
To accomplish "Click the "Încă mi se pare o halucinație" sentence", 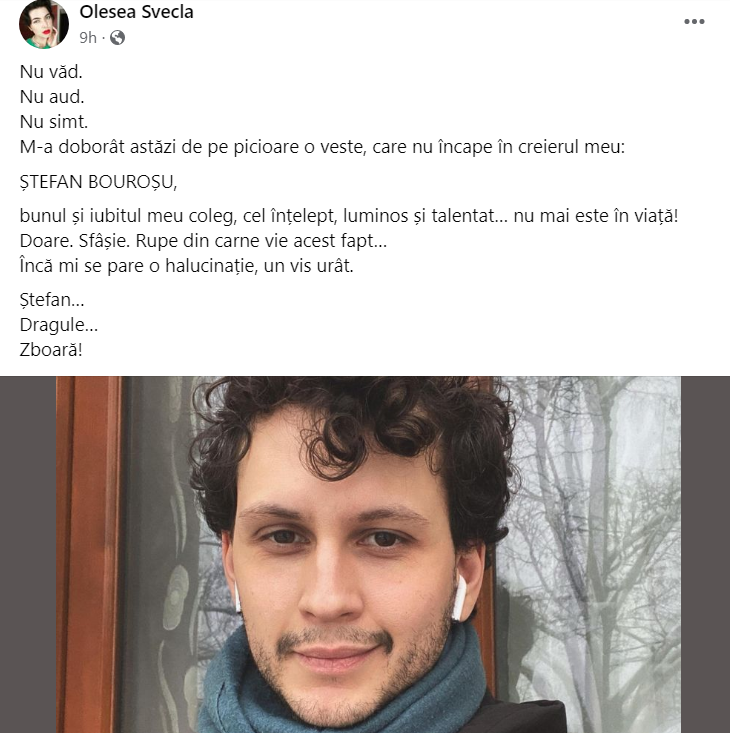I will (186, 266).
